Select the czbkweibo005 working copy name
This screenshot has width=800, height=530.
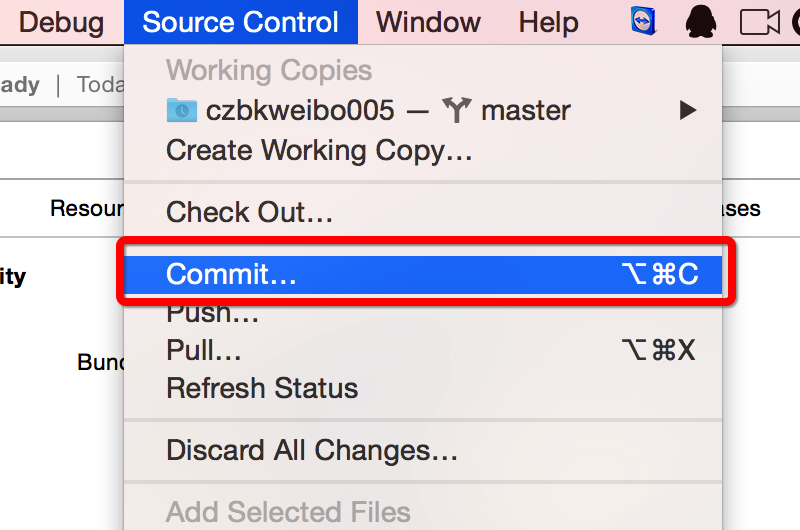pyautogui.click(x=300, y=110)
